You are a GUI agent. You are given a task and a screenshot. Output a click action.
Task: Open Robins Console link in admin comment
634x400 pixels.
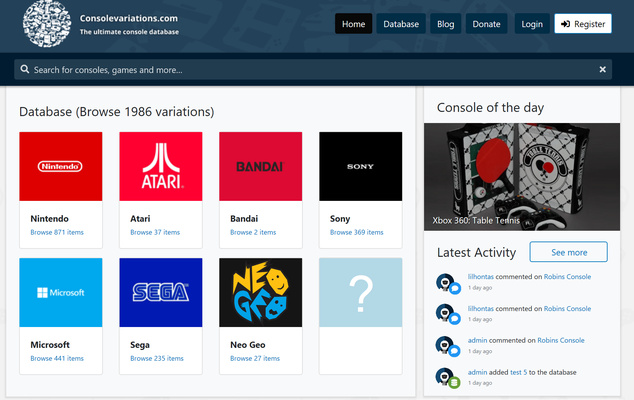point(561,340)
